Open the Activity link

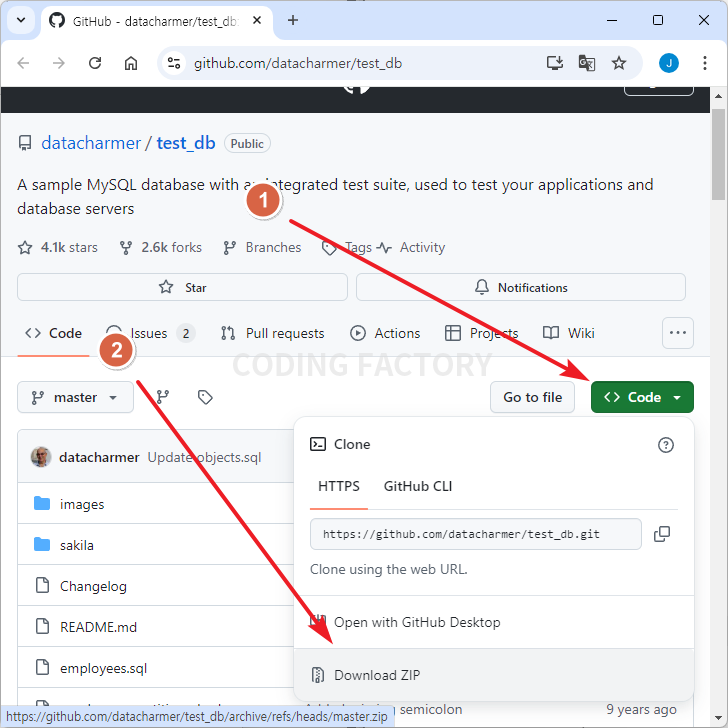(x=411, y=247)
